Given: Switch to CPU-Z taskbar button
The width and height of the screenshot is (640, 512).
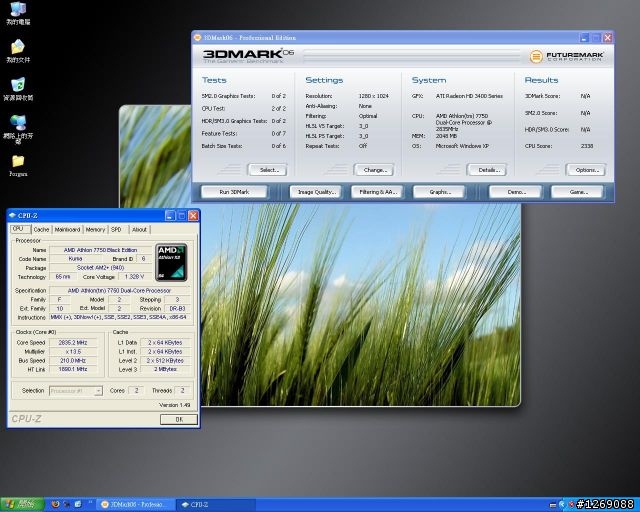Looking at the screenshot, I should tap(216, 505).
